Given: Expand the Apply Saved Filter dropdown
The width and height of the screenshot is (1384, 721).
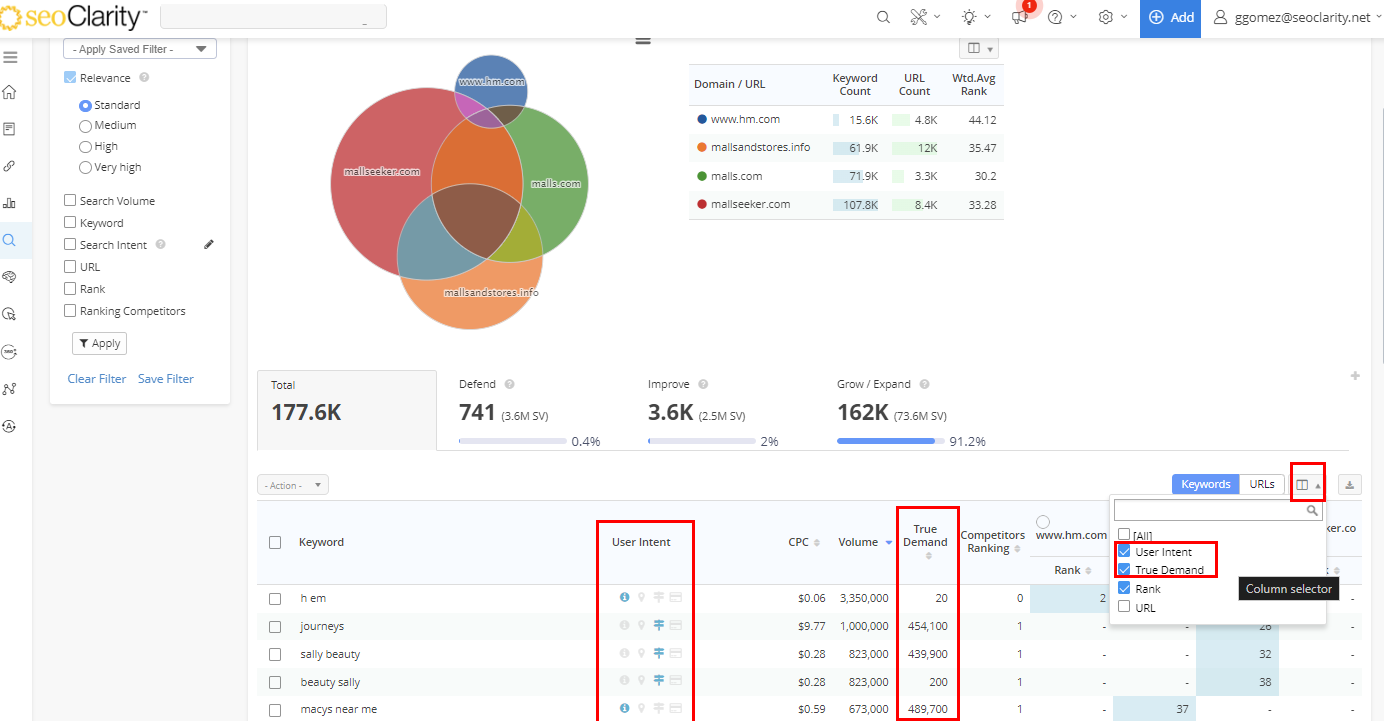Looking at the screenshot, I should click(x=140, y=49).
